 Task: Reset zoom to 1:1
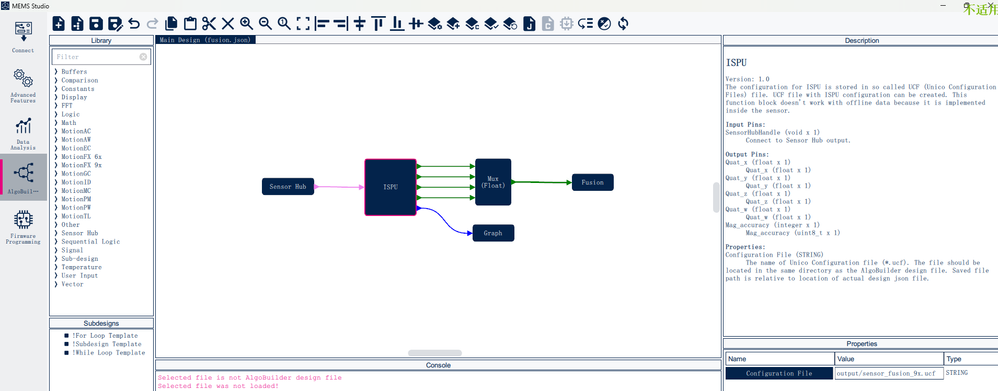click(284, 24)
